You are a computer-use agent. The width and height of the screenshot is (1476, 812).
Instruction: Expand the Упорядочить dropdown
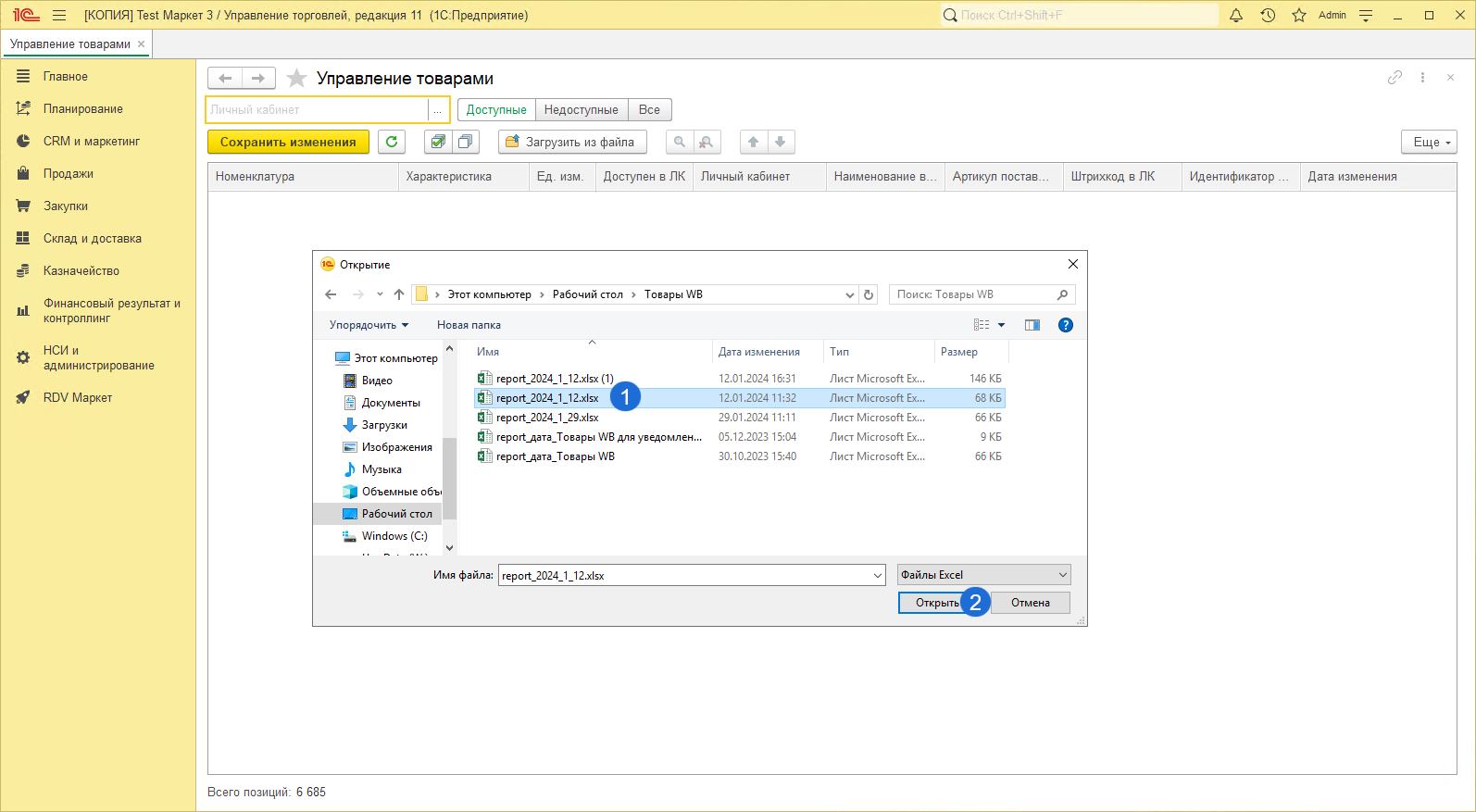369,325
